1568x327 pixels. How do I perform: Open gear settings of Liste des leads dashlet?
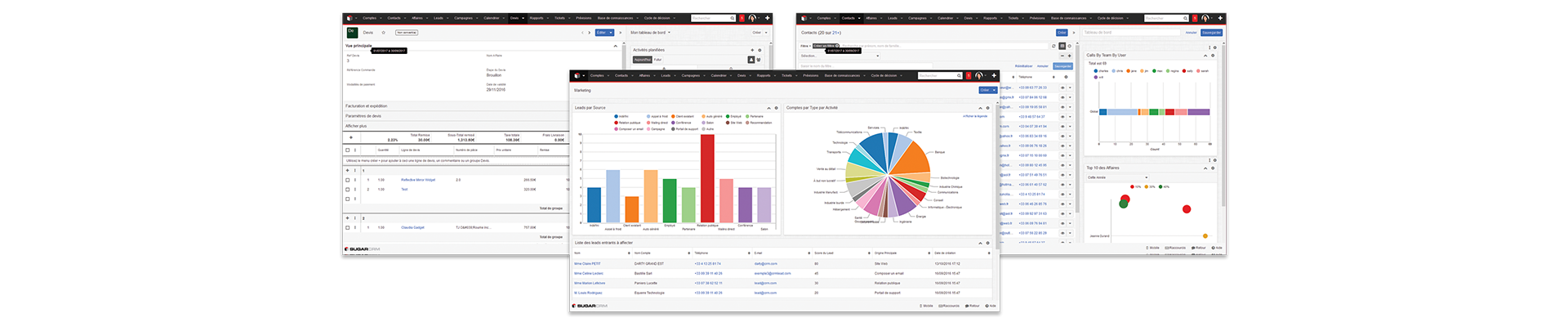coord(987,243)
